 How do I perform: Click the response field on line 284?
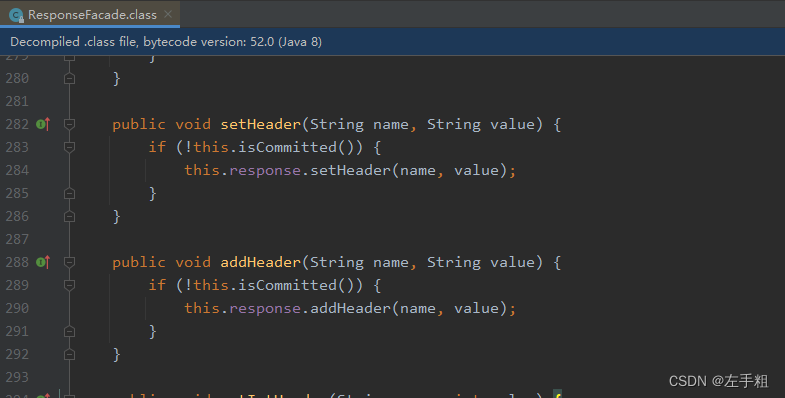tap(265, 171)
